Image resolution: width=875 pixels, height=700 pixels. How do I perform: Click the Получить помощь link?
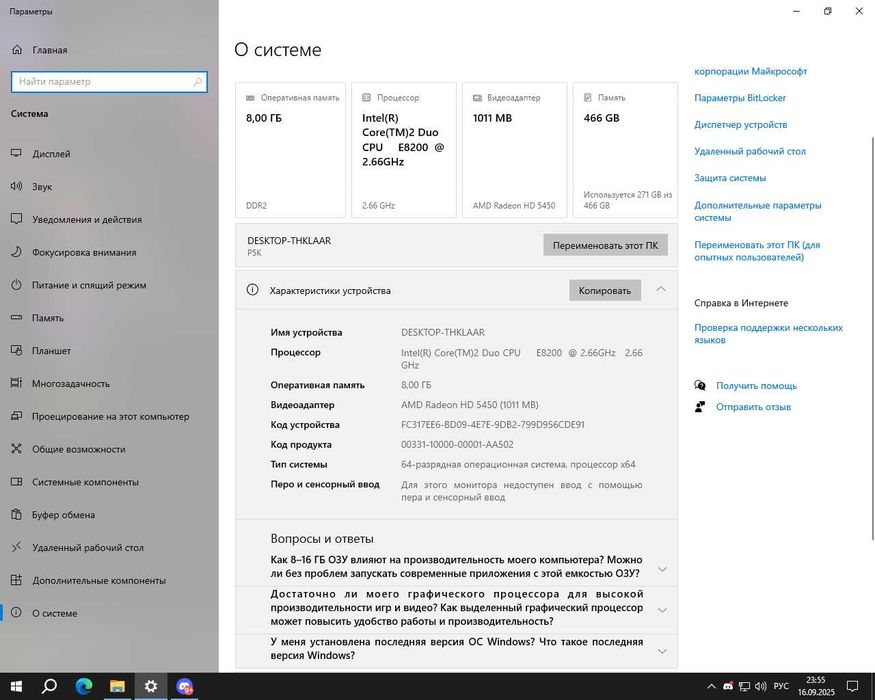pyautogui.click(x=756, y=386)
